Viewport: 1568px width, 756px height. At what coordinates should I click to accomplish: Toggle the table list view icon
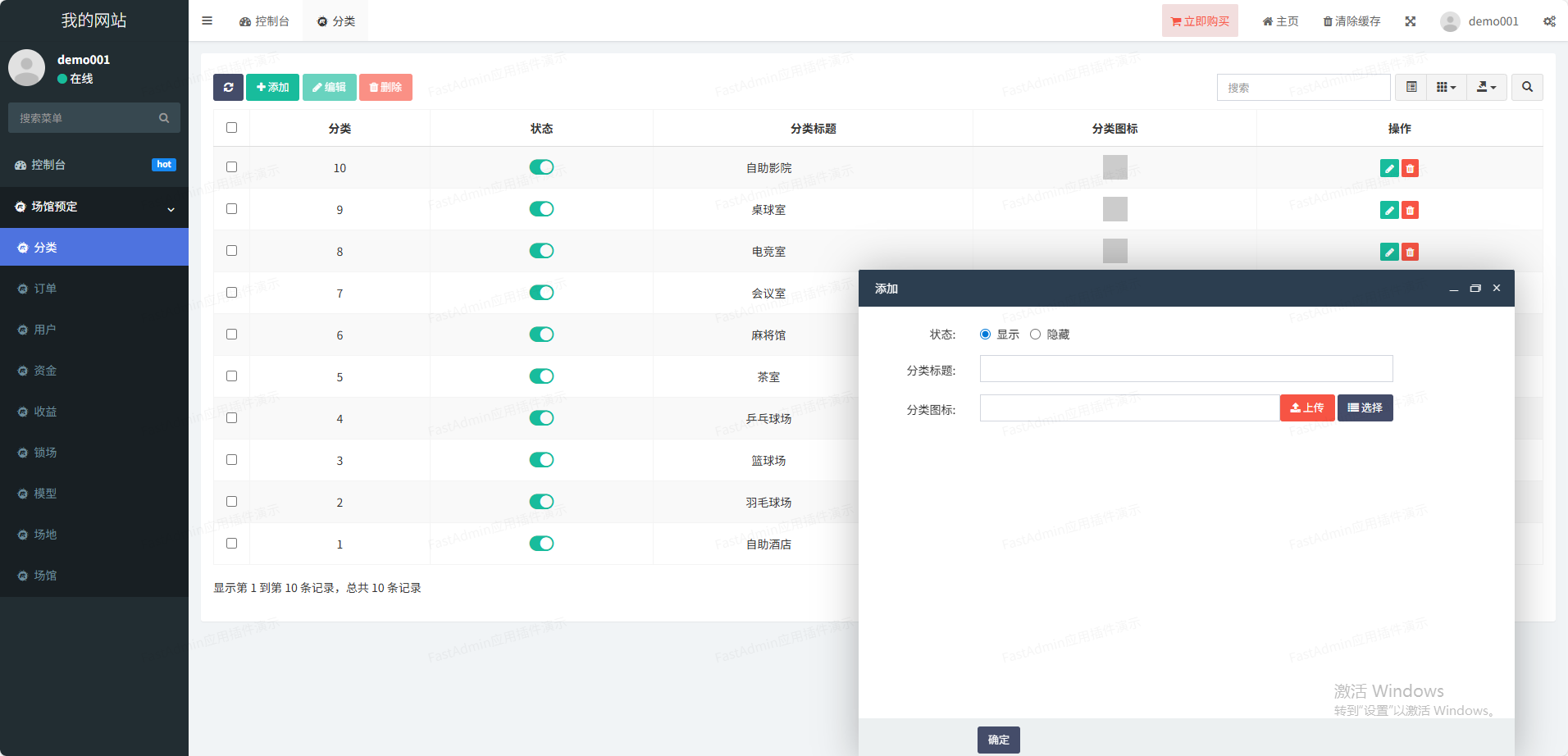[x=1411, y=87]
